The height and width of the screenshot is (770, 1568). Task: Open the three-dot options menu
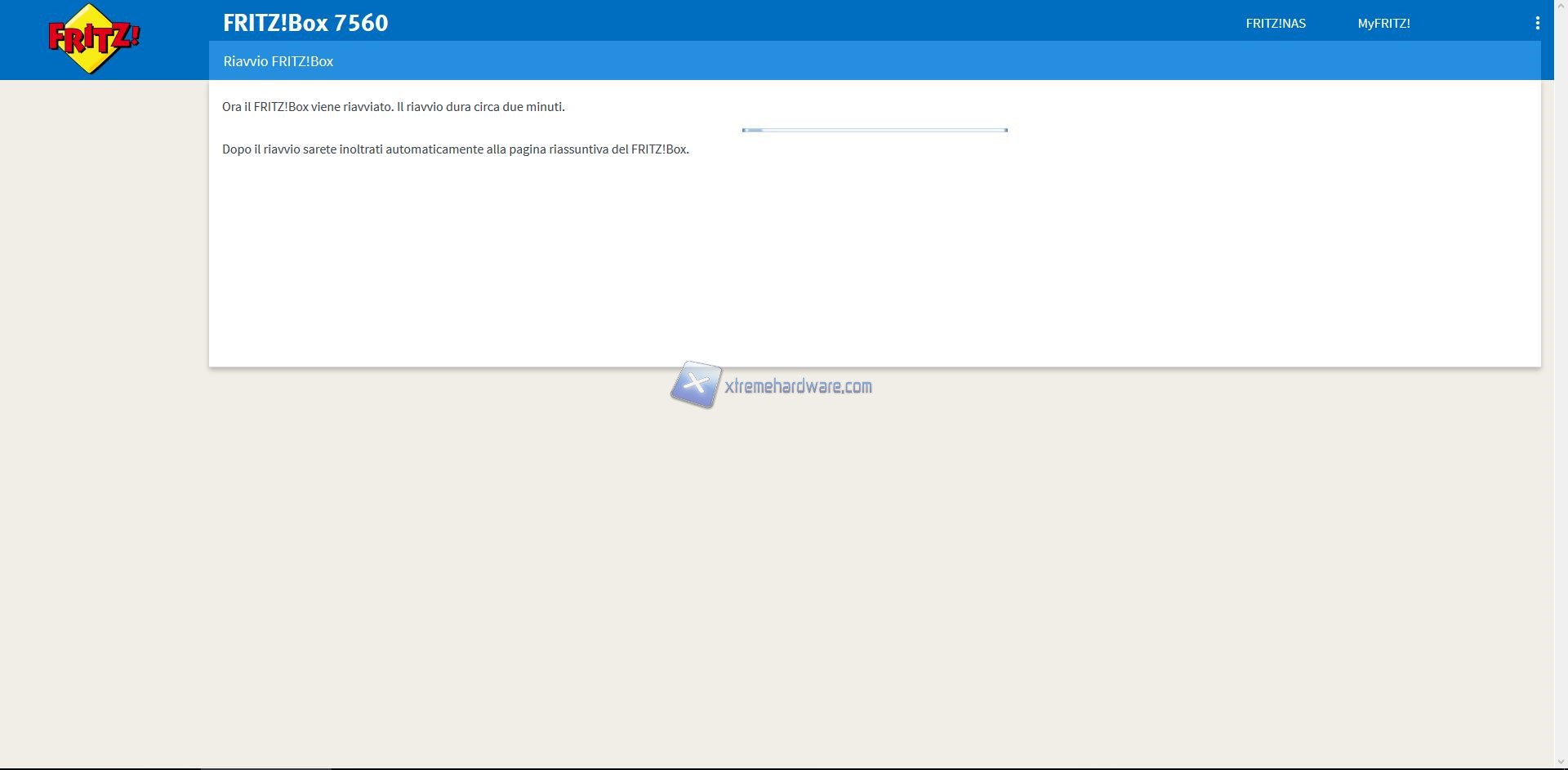(x=1537, y=24)
